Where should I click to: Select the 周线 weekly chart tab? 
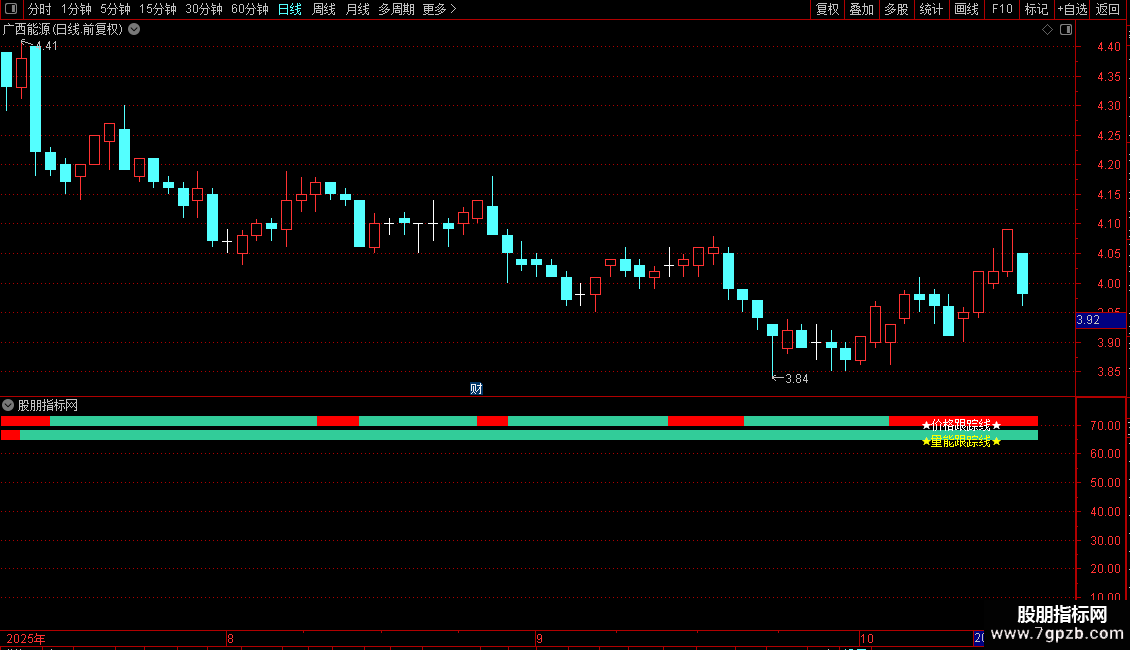click(x=324, y=9)
